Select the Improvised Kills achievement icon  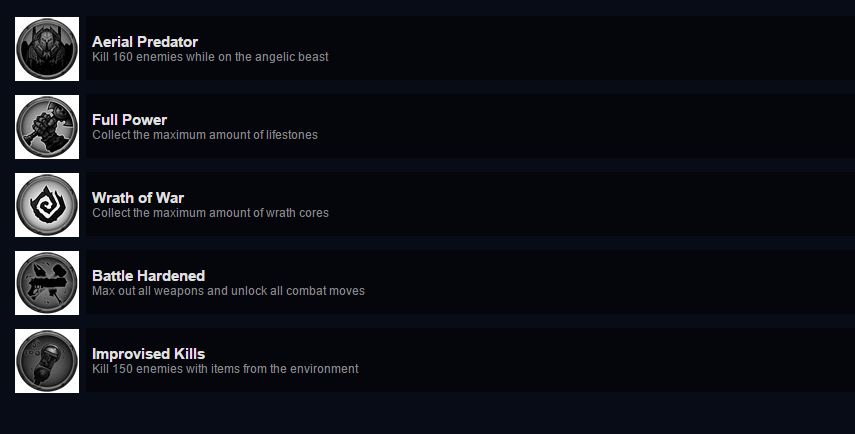47,361
